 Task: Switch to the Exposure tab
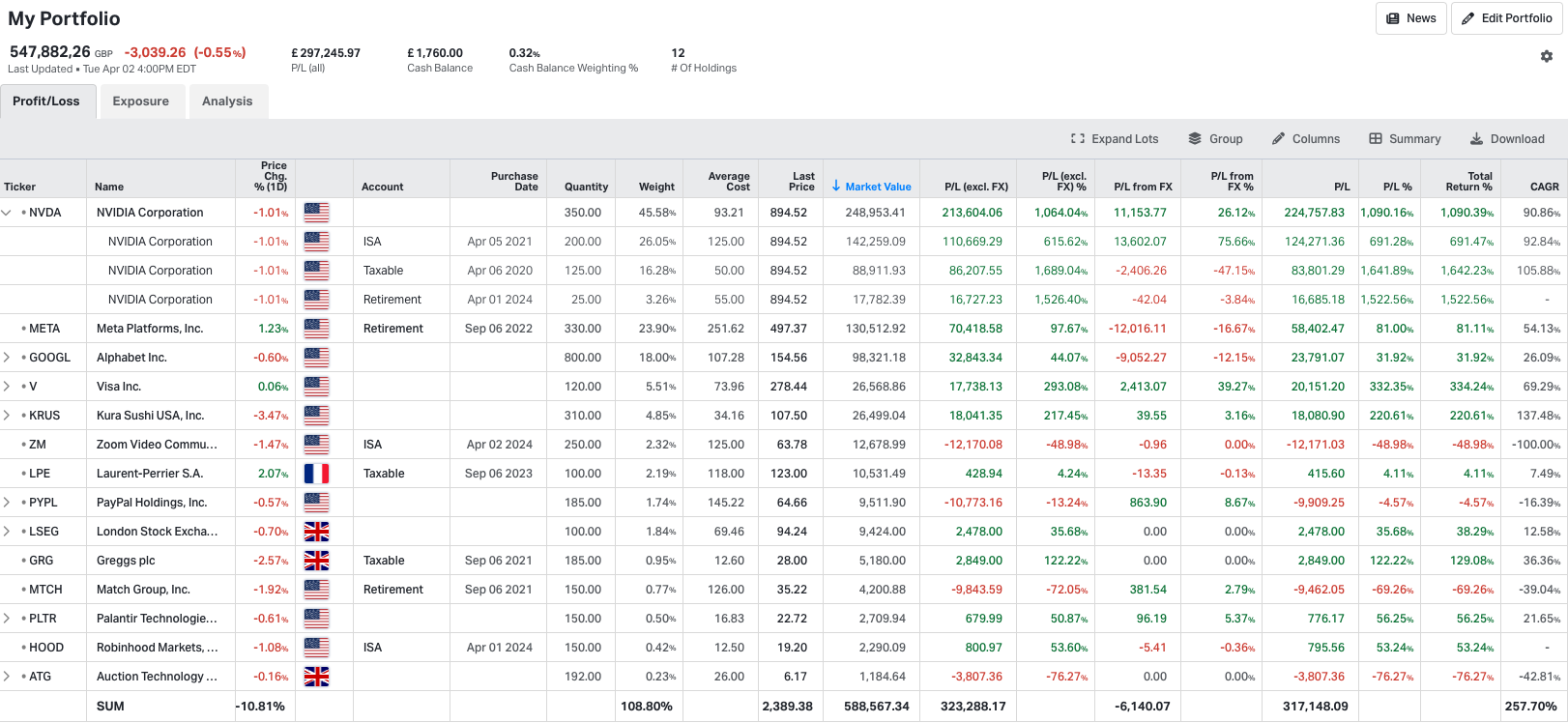141,101
